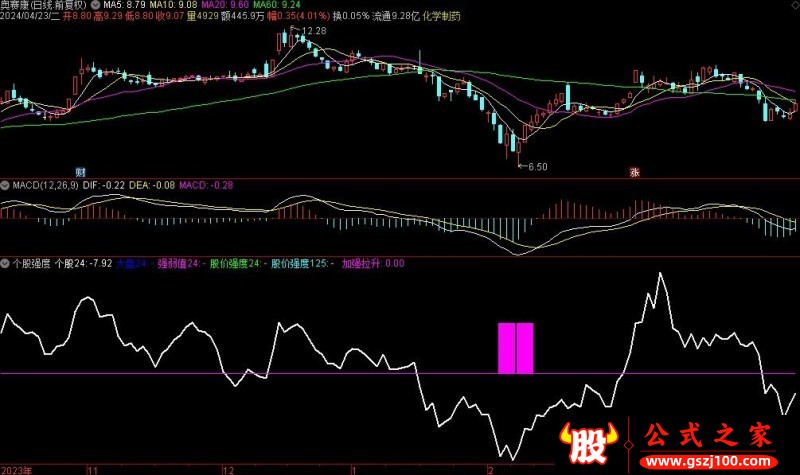Click the 12.28 high price marker
Screen dimensions: 800x475
[x=314, y=32]
